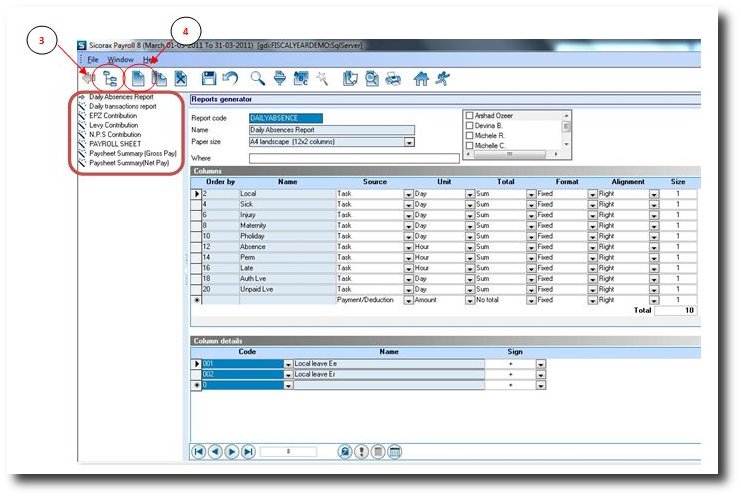Viewport: 741px width, 497px height.
Task: Click the magnifier Search icon
Action: tap(258, 77)
